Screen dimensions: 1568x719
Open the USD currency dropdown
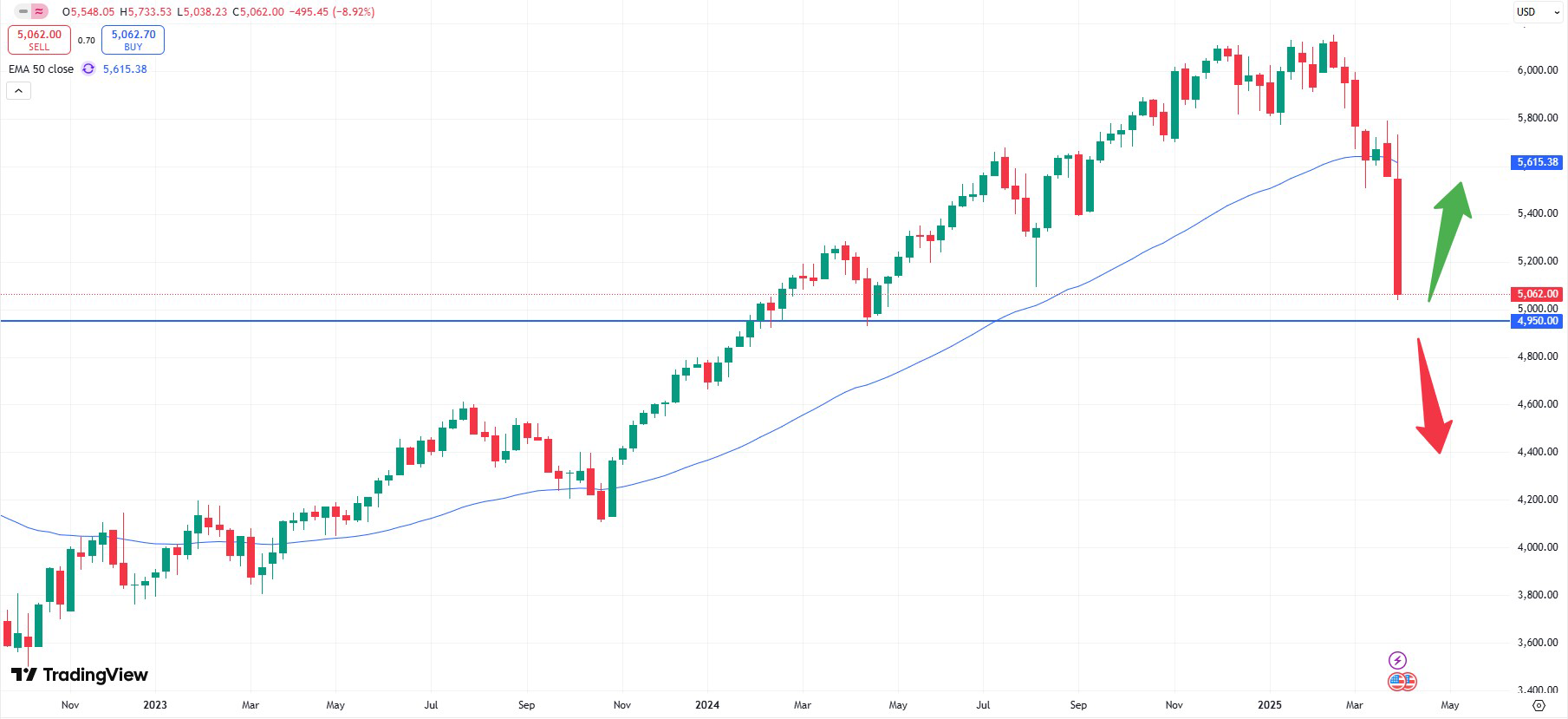1538,12
